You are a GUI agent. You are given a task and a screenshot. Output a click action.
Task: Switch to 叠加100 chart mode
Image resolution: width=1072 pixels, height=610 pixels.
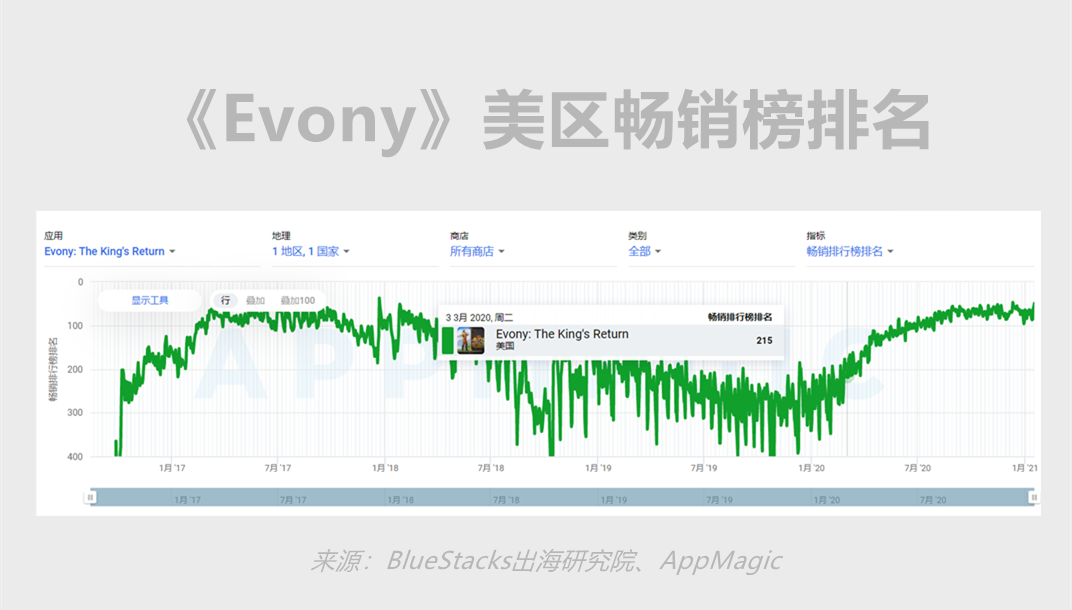pos(297,300)
